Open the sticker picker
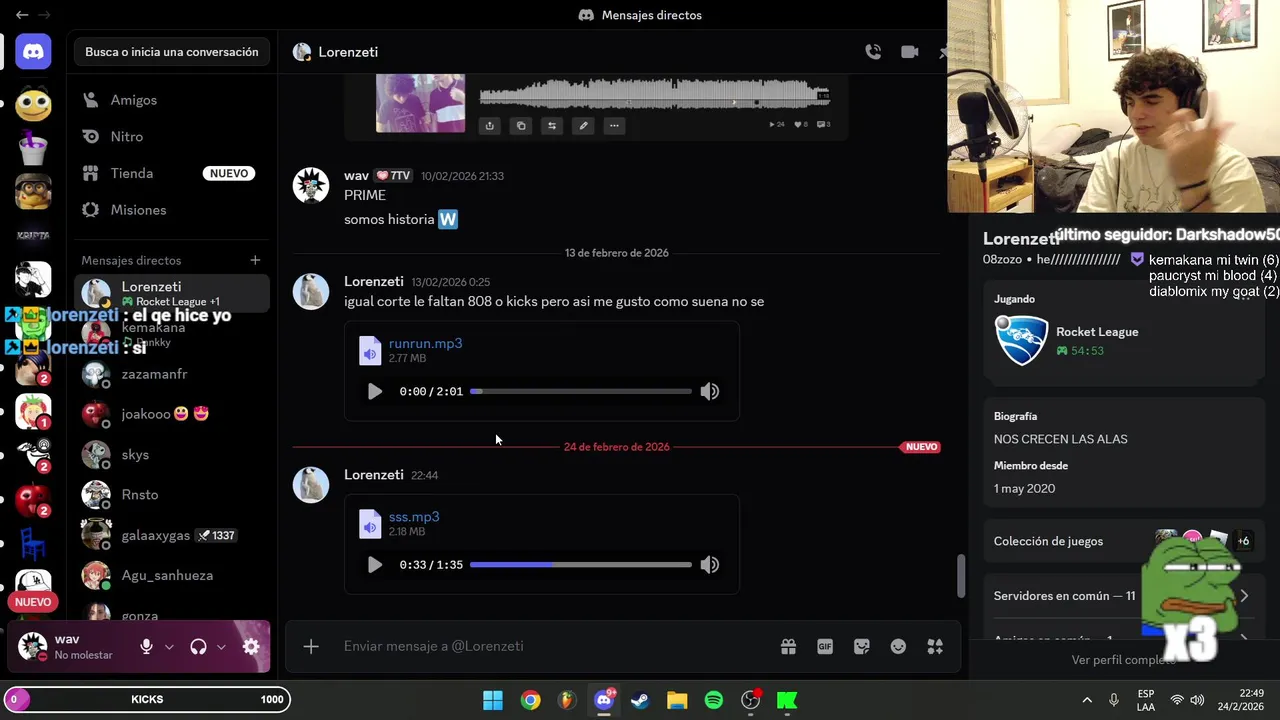Viewport: 1280px width, 720px height. click(x=862, y=647)
